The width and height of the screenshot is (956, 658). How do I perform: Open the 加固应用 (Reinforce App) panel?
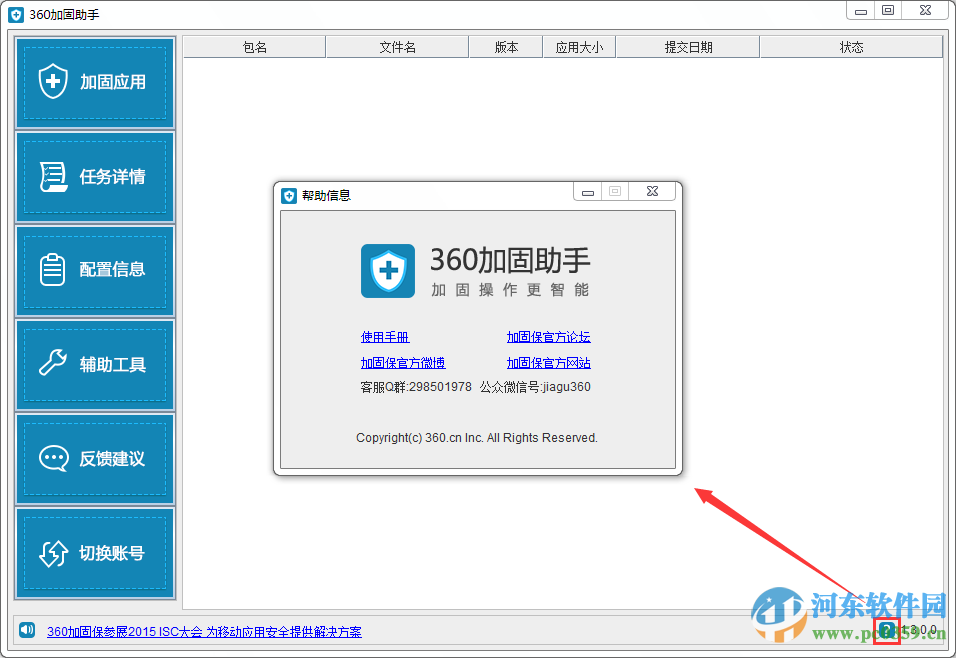(x=94, y=83)
